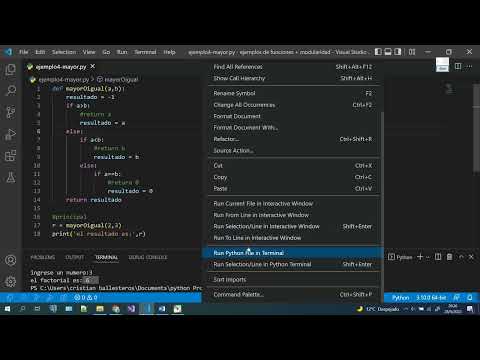Click the VS Code logo icon
The height and width of the screenshot is (360, 480).
click(8, 52)
